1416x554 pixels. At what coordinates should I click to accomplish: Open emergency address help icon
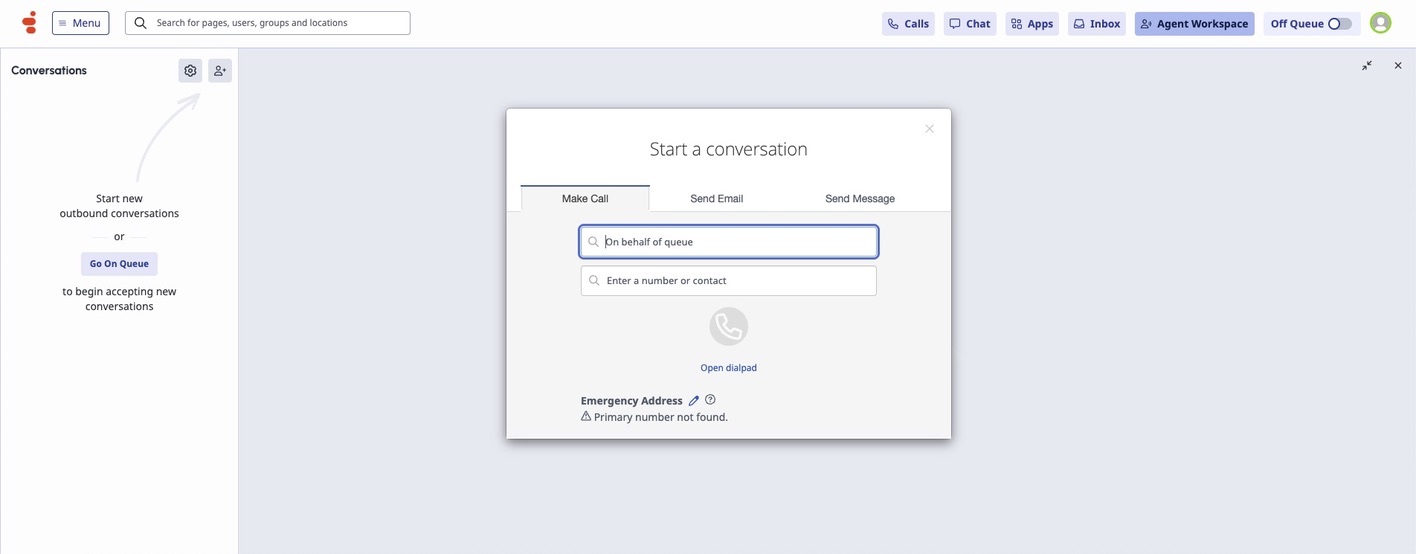(x=710, y=400)
